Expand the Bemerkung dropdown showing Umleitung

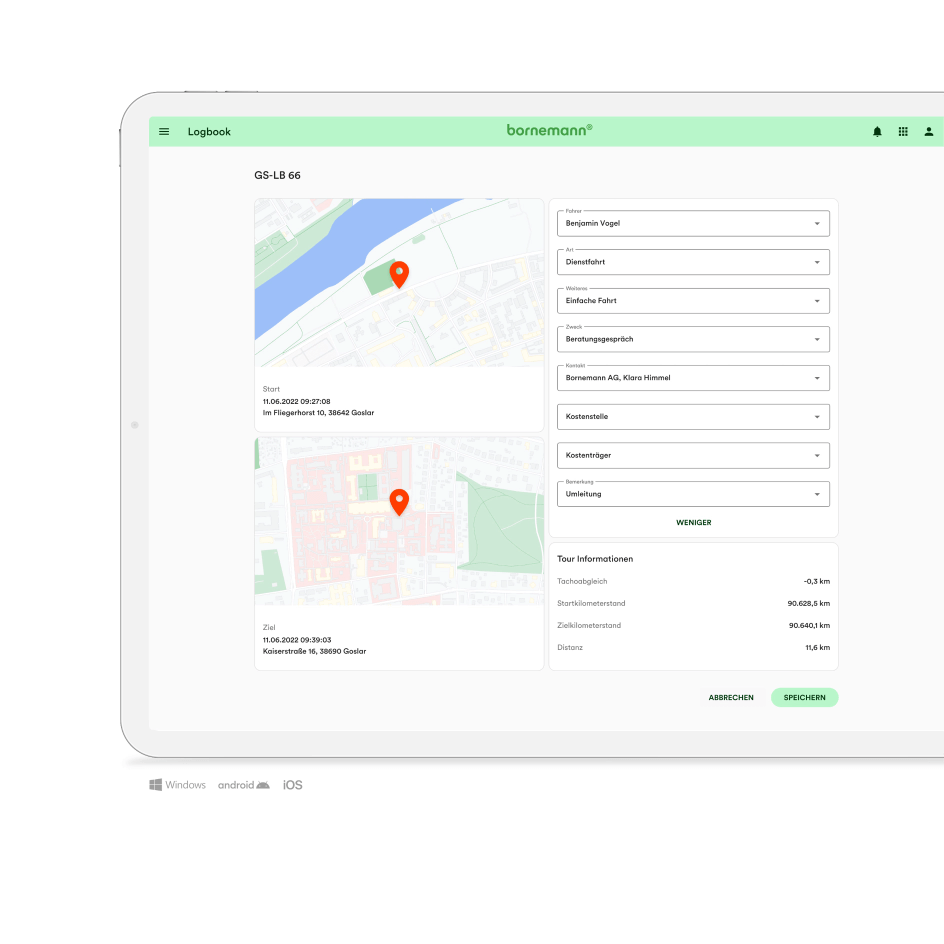pyautogui.click(x=692, y=494)
